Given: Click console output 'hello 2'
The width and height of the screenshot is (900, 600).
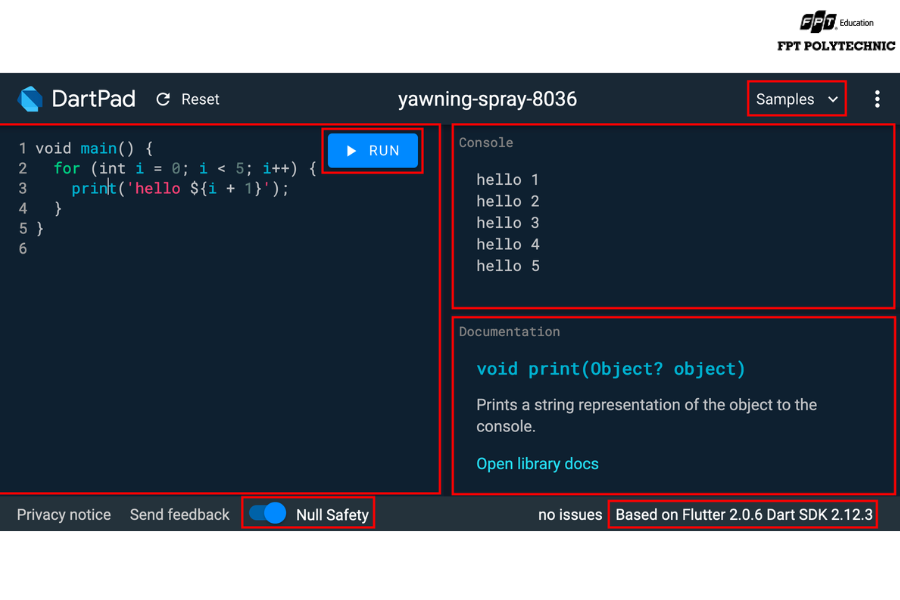Looking at the screenshot, I should [507, 201].
